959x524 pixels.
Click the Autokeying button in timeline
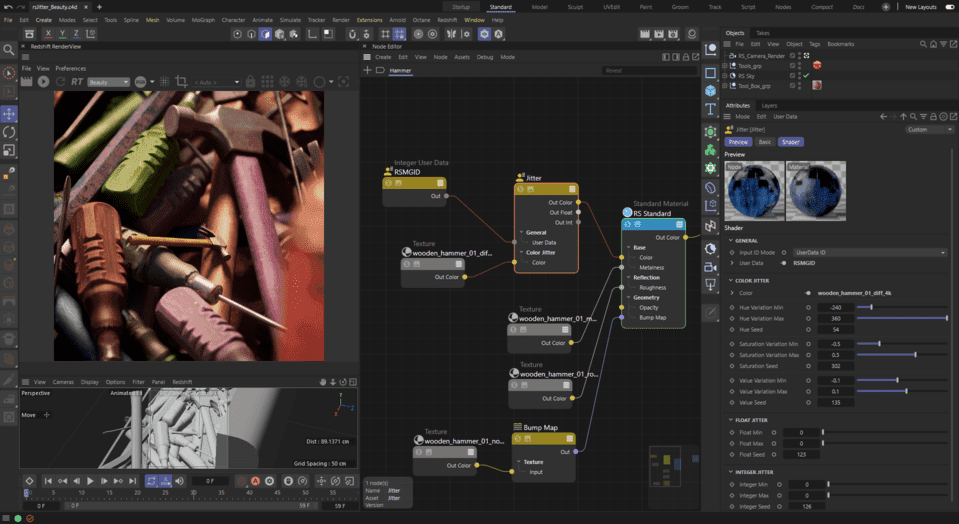pos(253,481)
